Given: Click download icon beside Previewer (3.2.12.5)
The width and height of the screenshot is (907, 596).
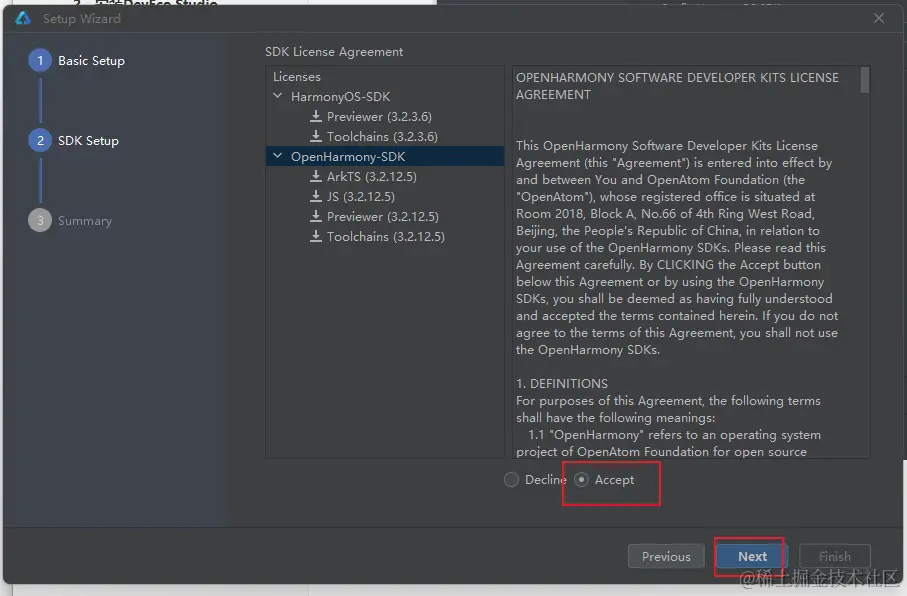Looking at the screenshot, I should click(x=315, y=216).
